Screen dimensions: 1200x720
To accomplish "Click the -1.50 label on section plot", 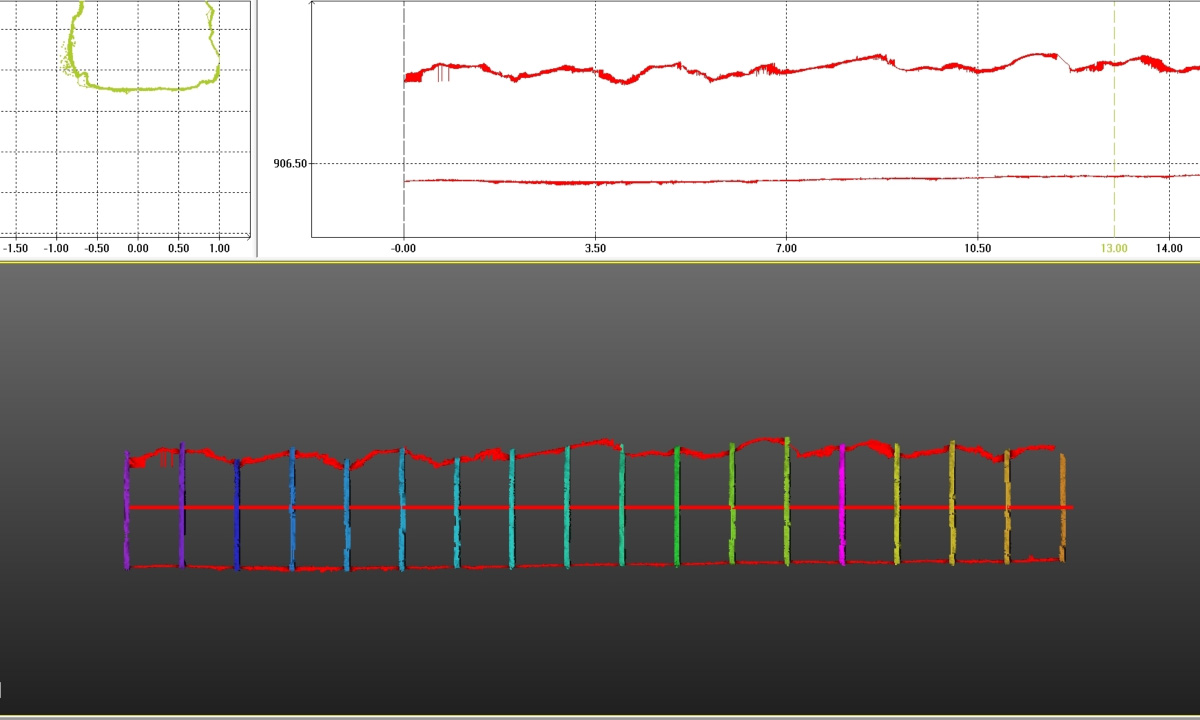I will click(17, 248).
